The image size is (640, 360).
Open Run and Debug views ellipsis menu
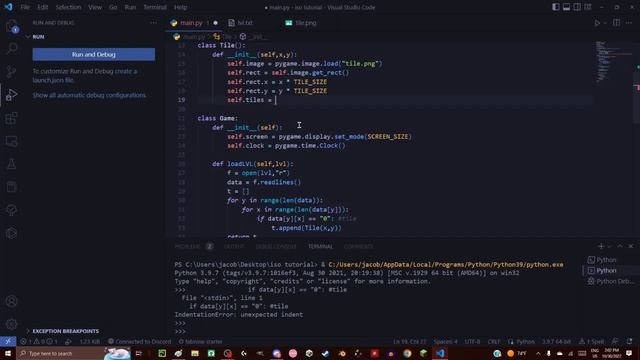pos(153,23)
